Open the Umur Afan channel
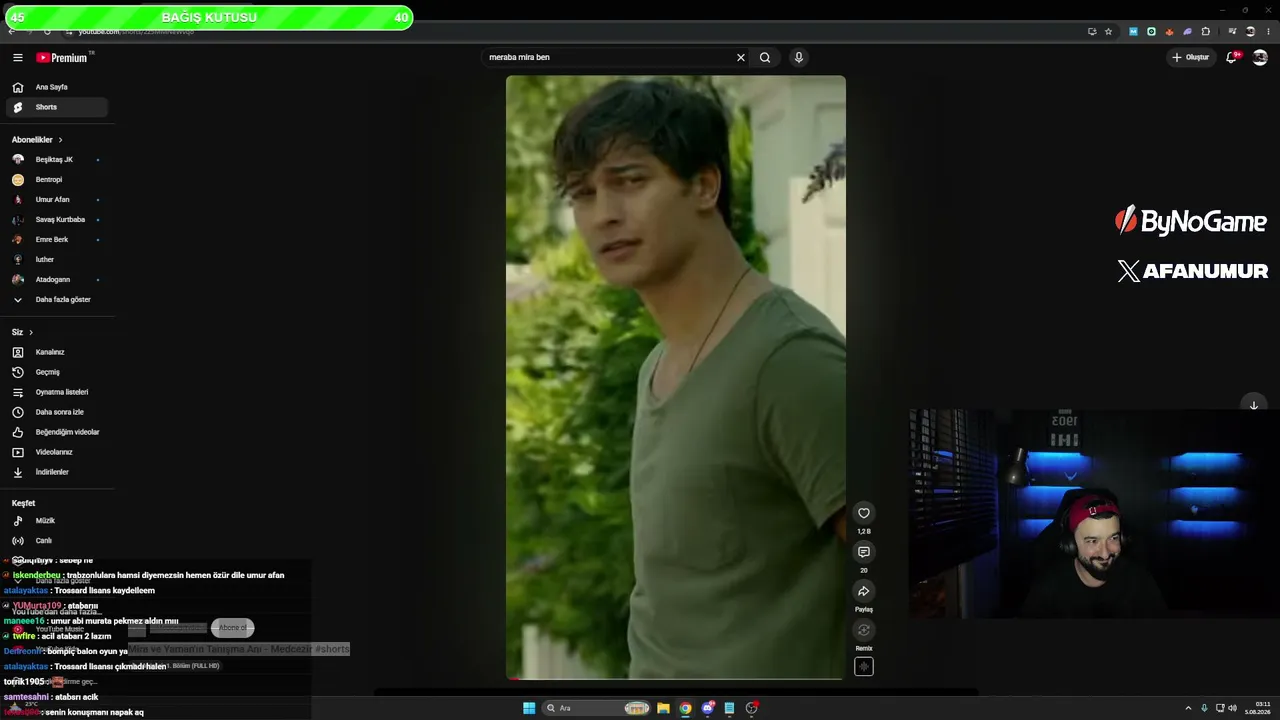This screenshot has height=720, width=1280. 57,200
